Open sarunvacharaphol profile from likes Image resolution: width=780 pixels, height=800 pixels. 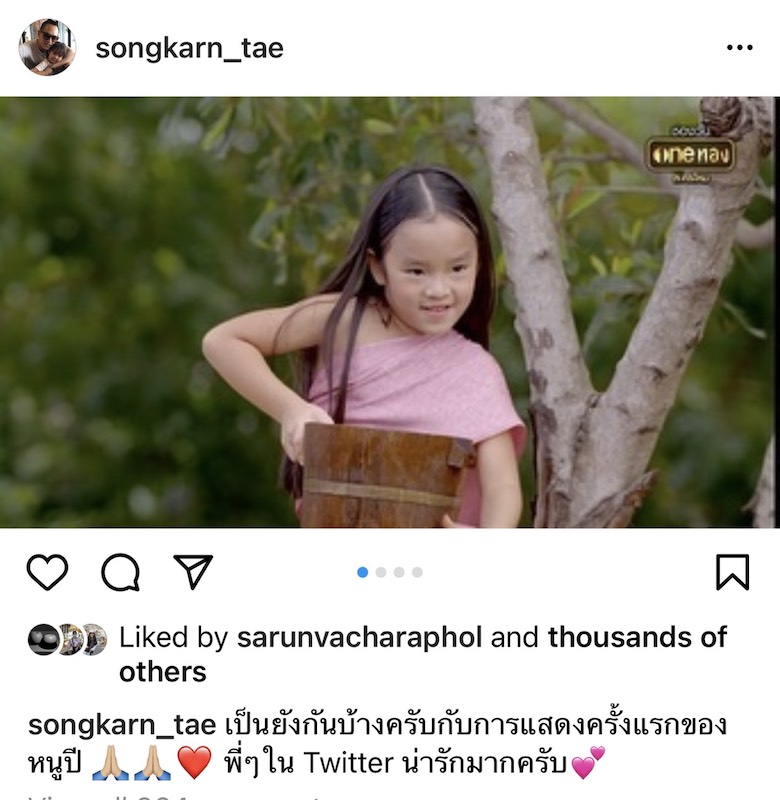coord(360,638)
